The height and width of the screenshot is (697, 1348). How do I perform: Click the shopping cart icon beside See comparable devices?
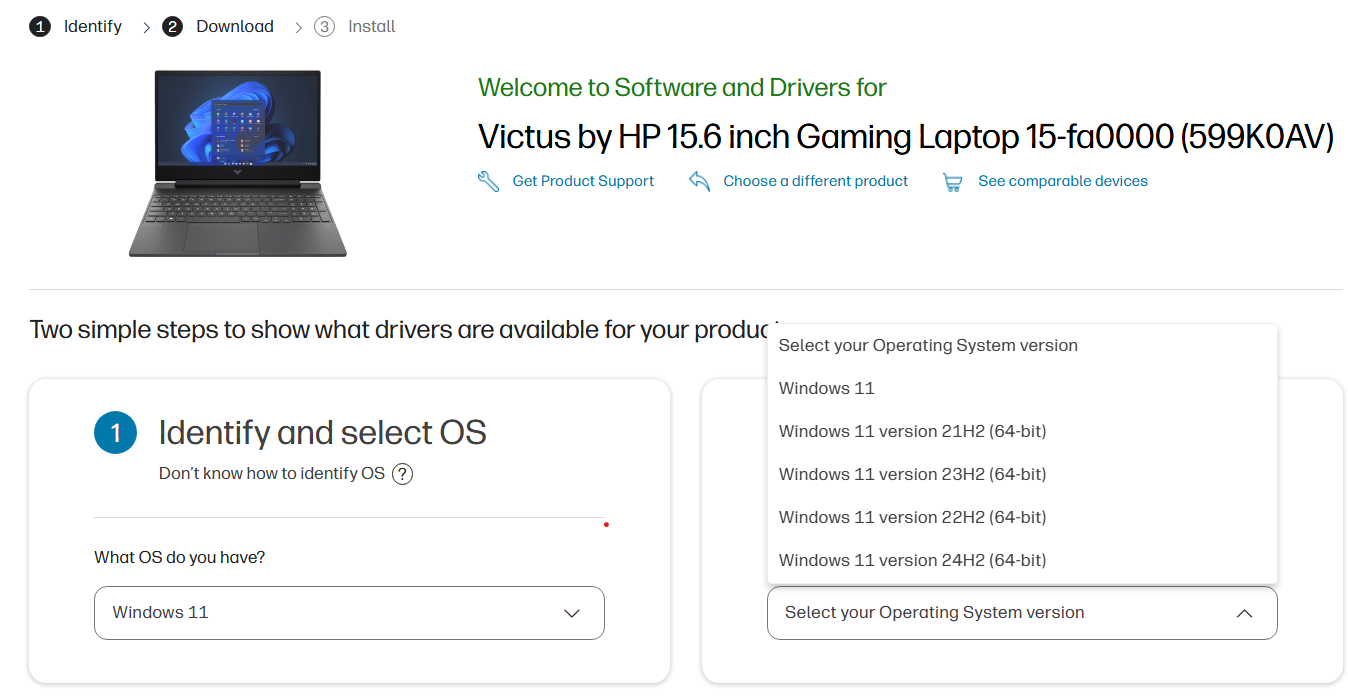tap(953, 182)
